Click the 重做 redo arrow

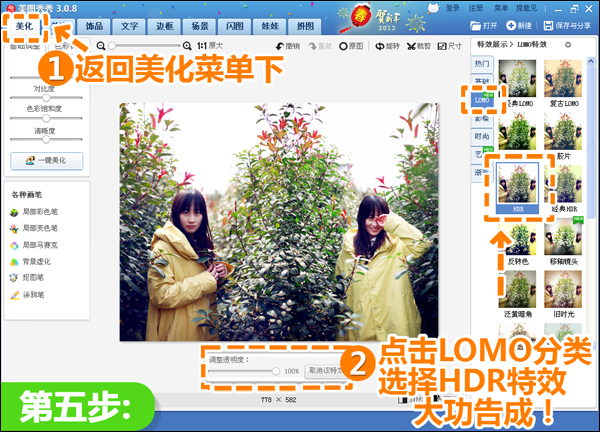(320, 46)
